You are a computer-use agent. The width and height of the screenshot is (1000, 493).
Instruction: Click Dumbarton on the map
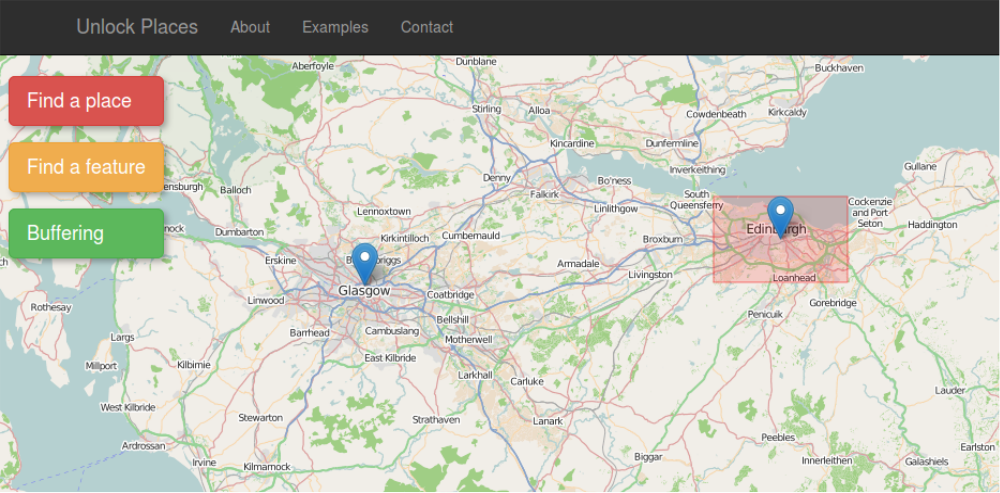239,232
